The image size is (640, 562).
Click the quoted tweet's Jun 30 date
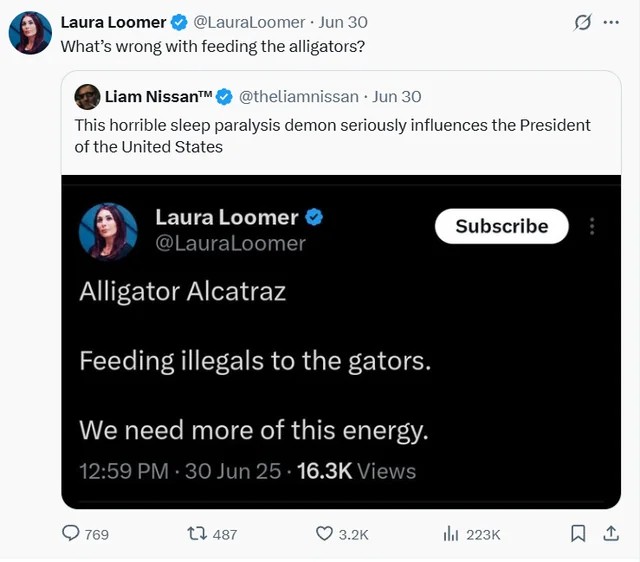tap(397, 97)
